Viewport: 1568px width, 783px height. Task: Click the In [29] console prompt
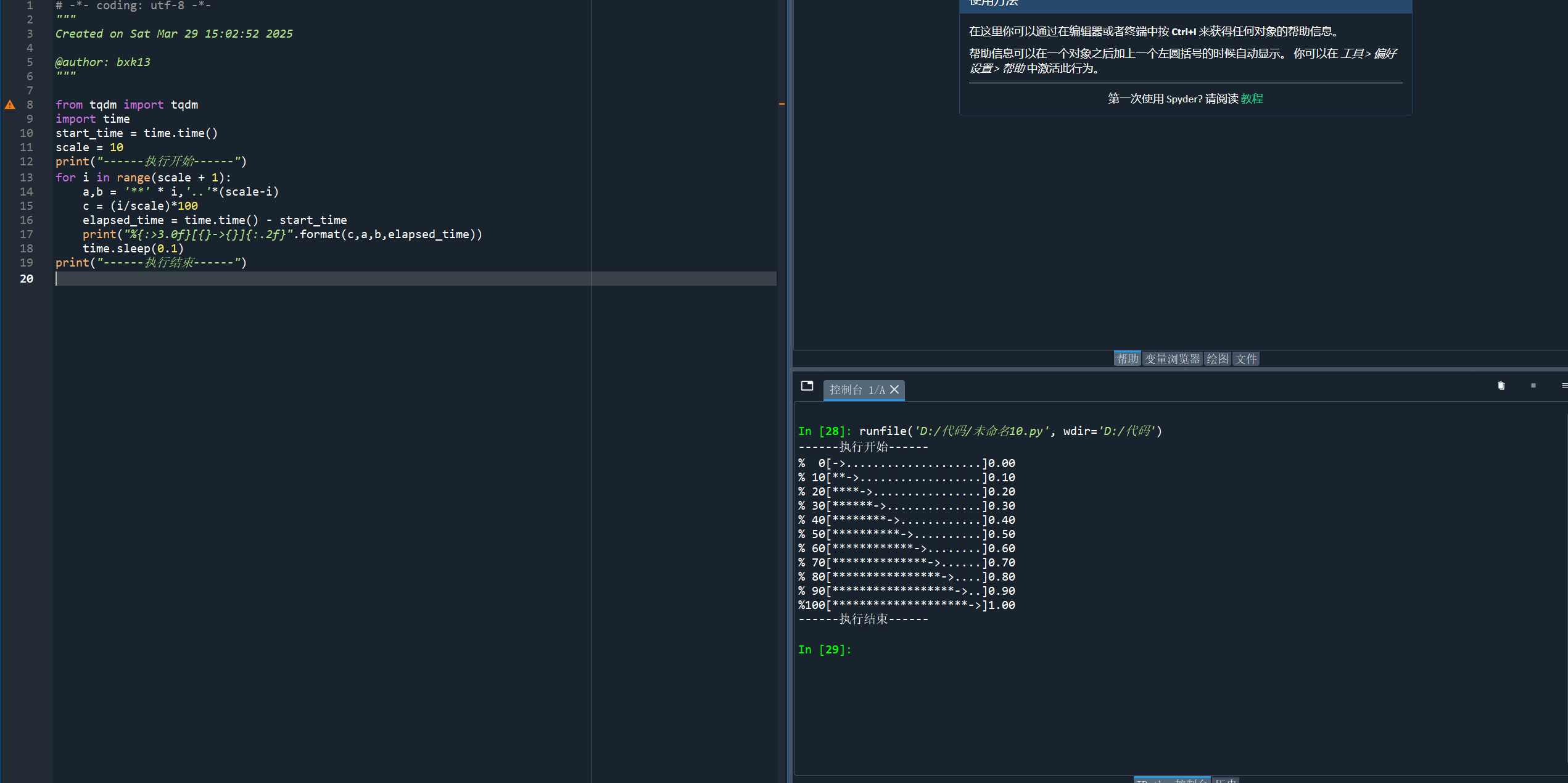pos(824,650)
